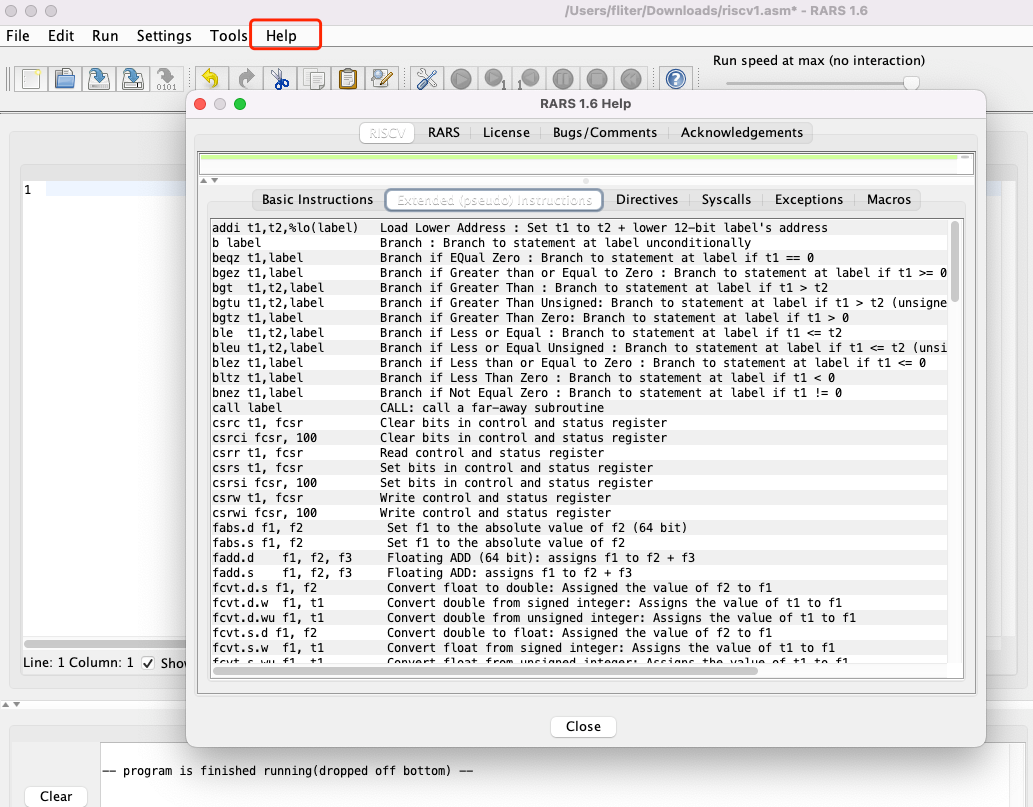
Task: Switch to the Syscalls tab
Action: [x=726, y=200]
